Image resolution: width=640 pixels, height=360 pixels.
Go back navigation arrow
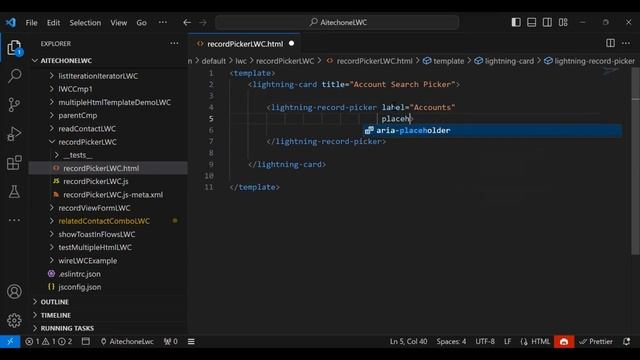(187, 22)
